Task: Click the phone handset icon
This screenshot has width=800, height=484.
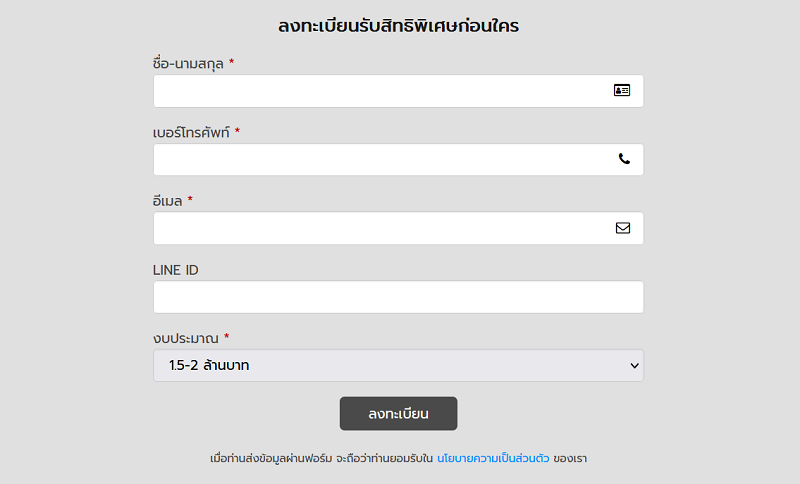Action: (624, 159)
